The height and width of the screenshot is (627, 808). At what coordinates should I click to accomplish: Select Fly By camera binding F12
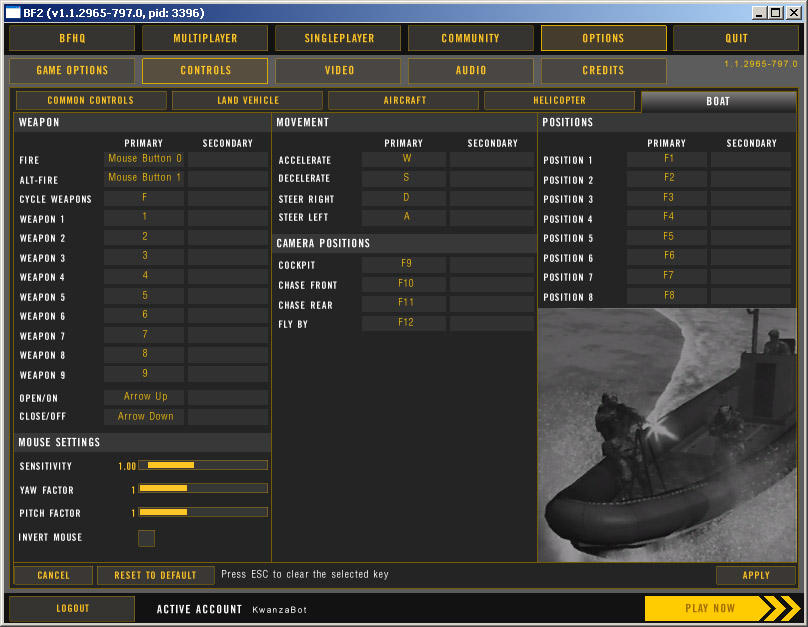coord(404,323)
